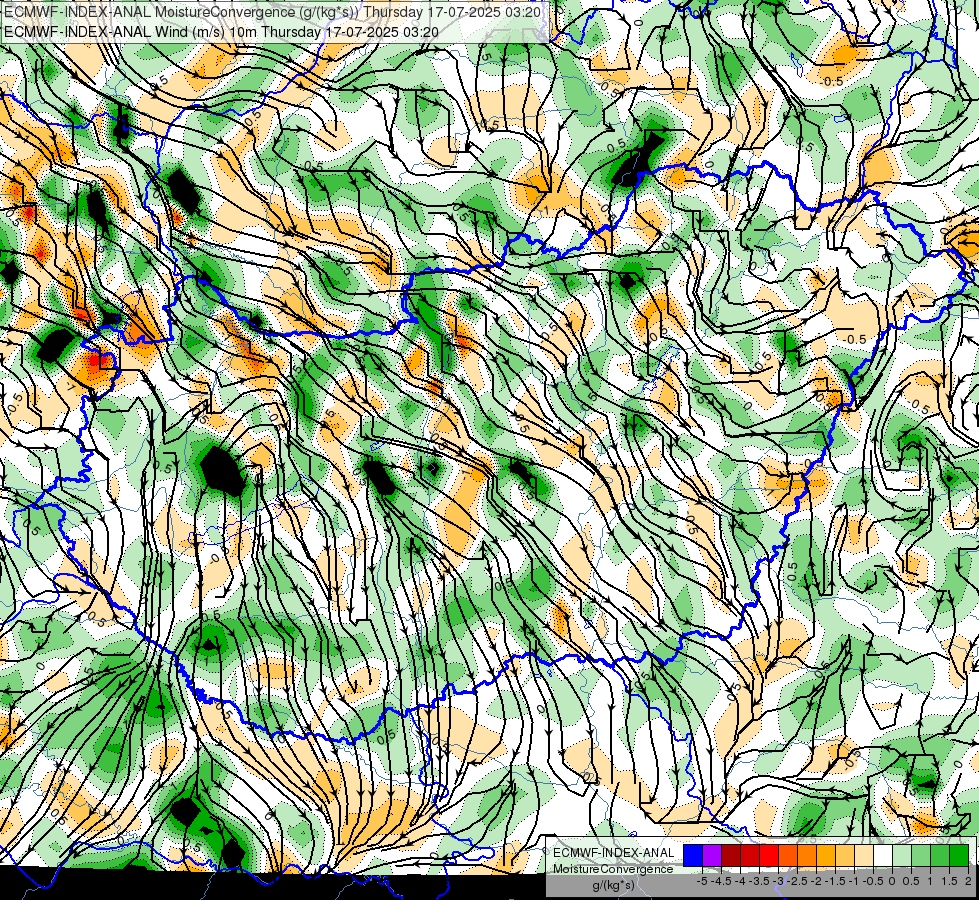Viewport: 979px width, 900px height.
Task: Click the legend tick value -5
Action: 702,881
